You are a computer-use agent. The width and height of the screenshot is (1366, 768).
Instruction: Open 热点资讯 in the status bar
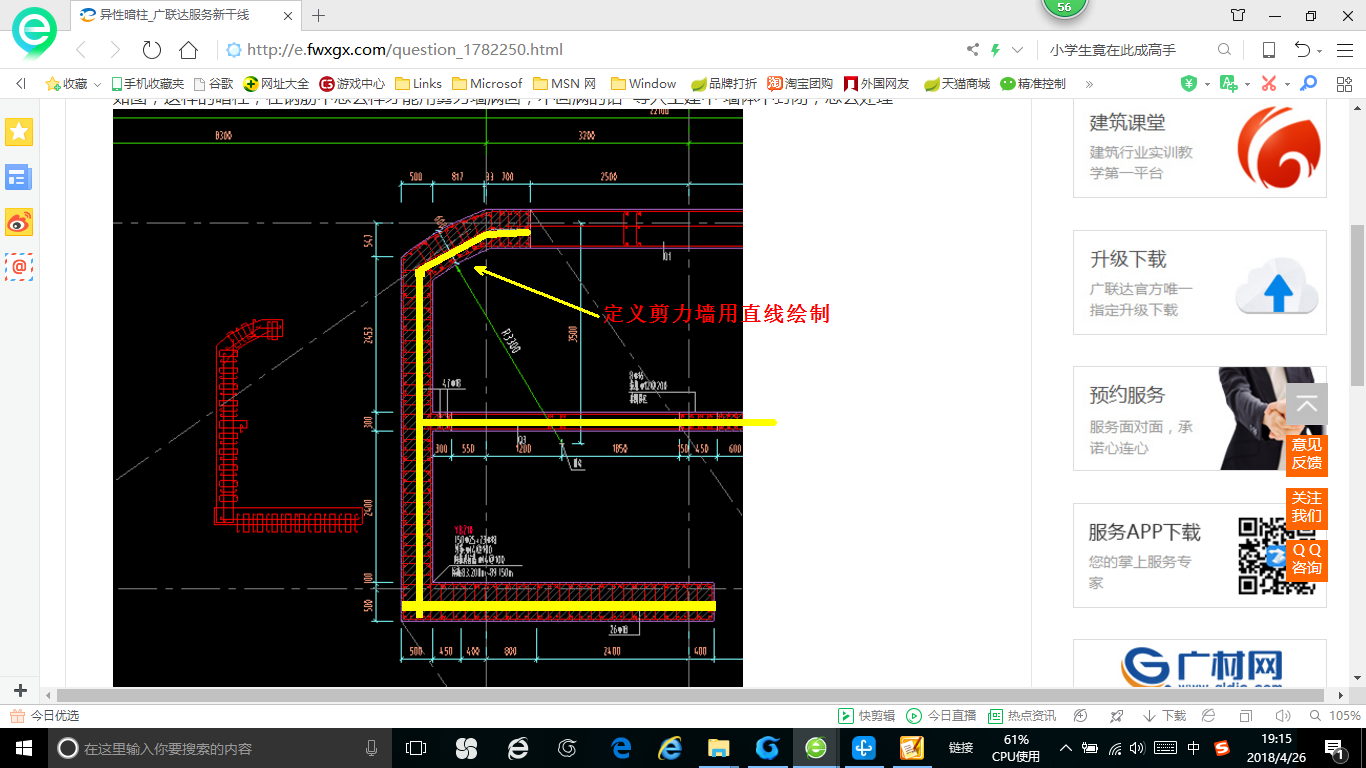[1022, 716]
